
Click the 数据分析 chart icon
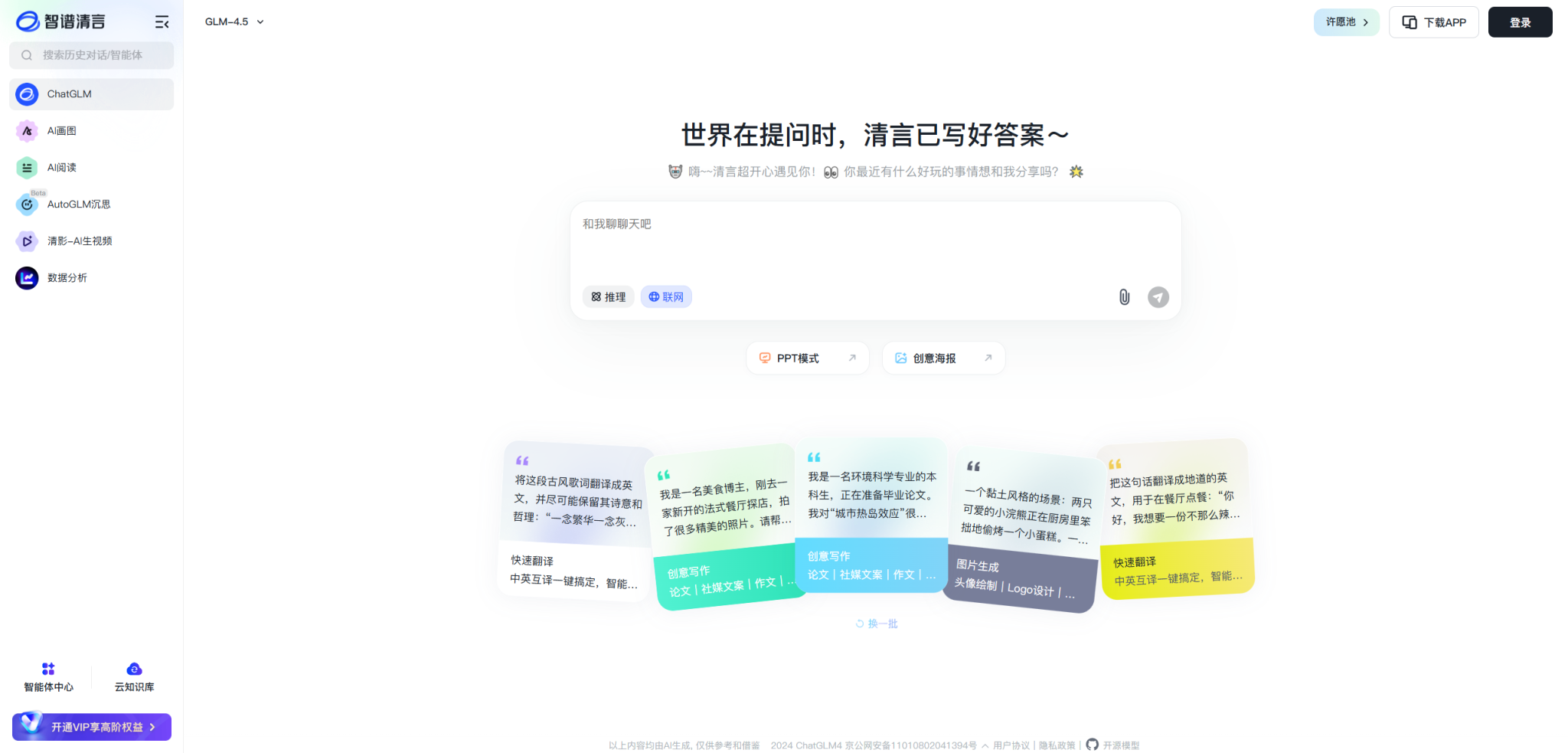pos(27,278)
